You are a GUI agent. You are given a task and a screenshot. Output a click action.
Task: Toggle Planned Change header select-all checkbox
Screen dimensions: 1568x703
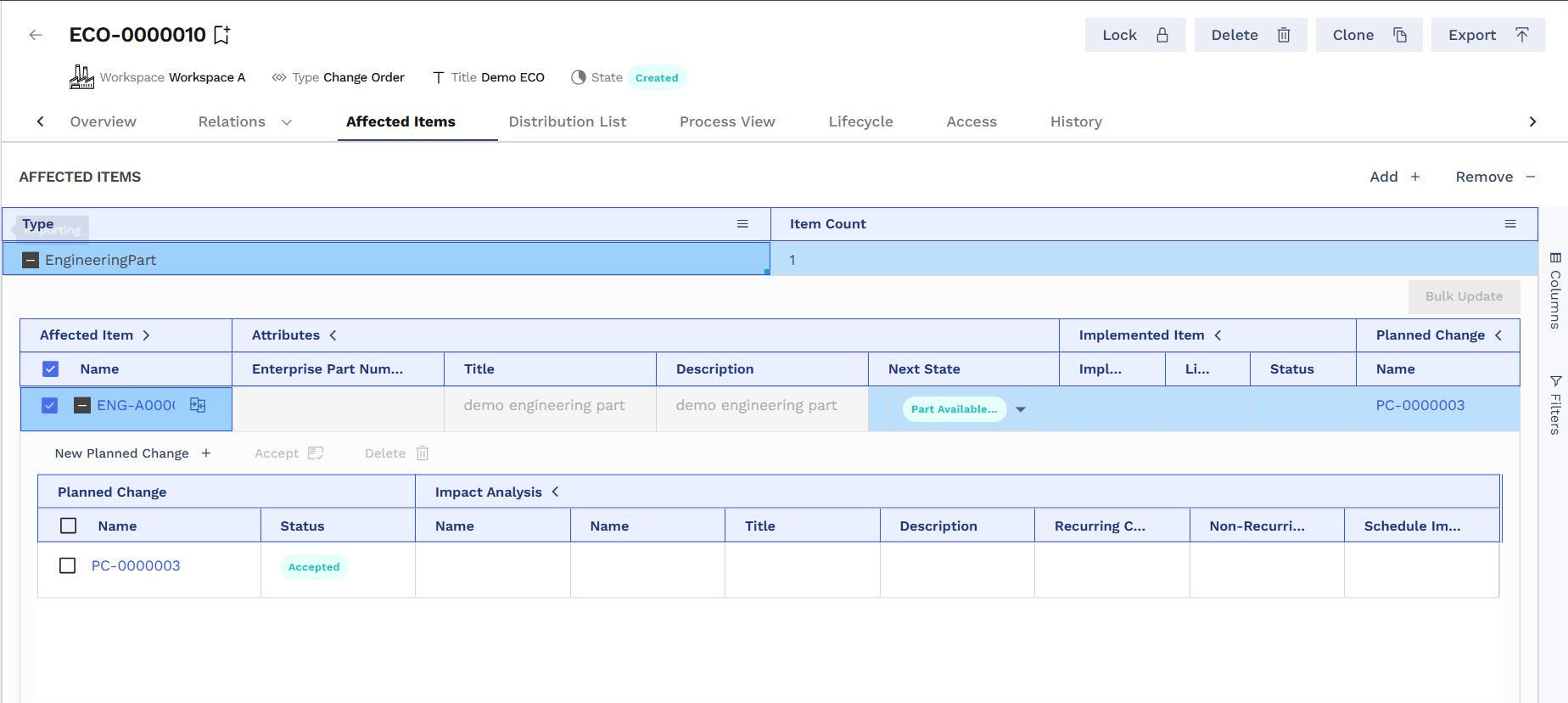(69, 526)
